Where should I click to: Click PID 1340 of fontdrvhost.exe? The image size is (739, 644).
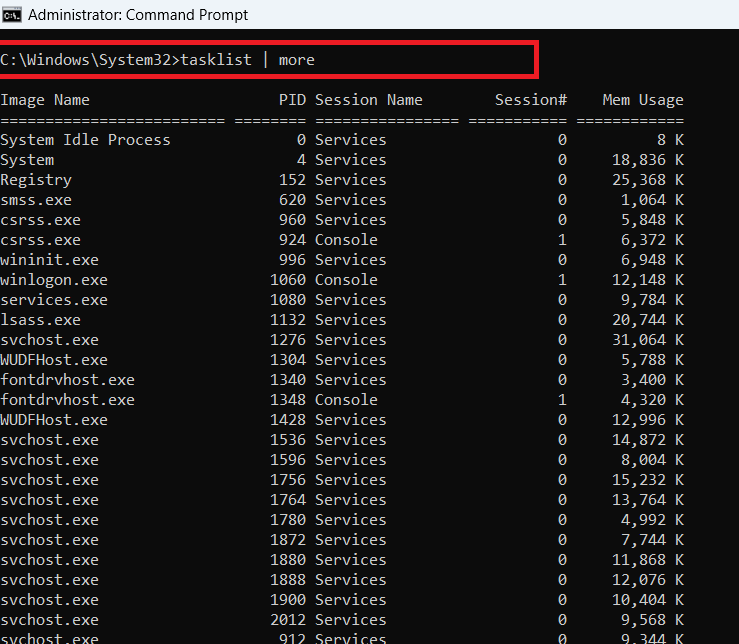(288, 380)
